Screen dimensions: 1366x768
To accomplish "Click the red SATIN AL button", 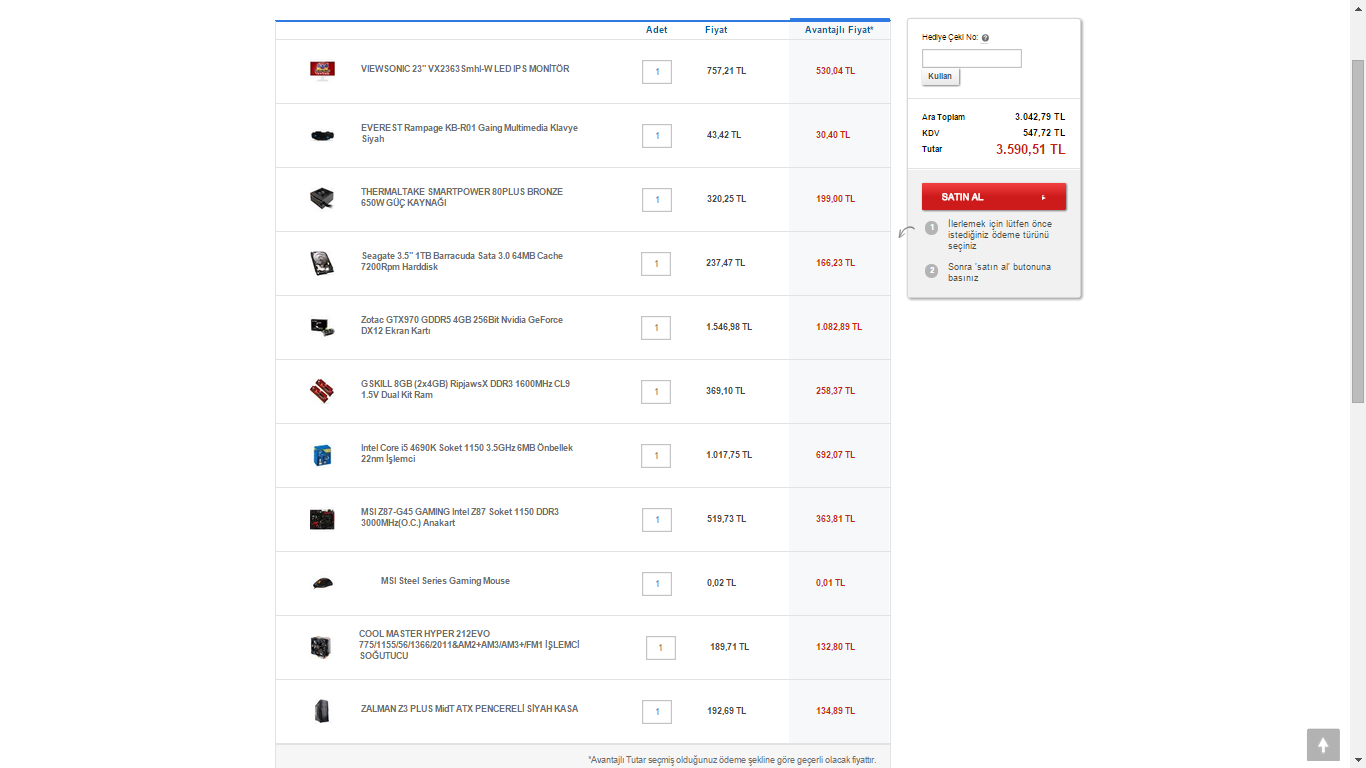I will click(994, 197).
